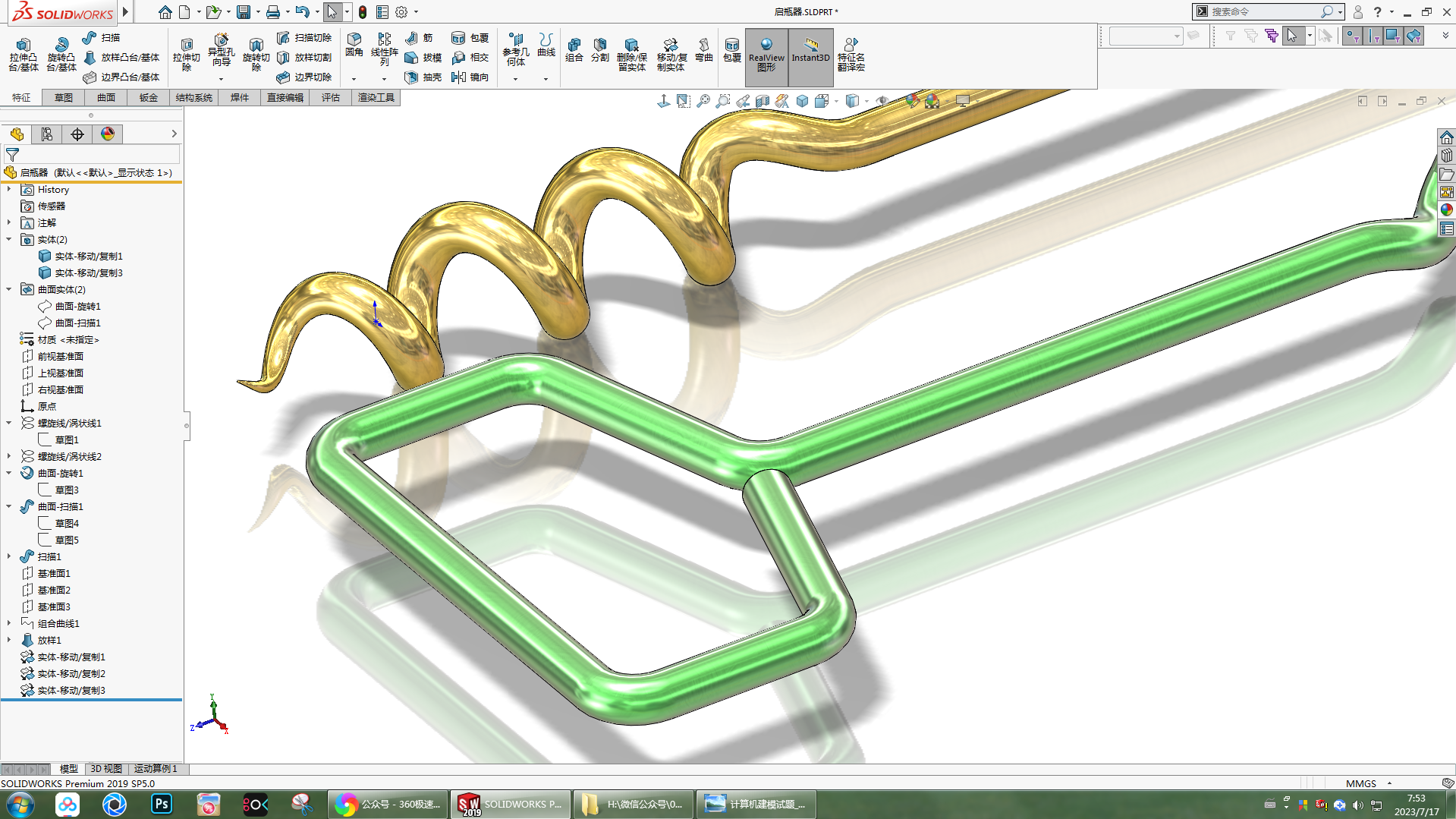Viewport: 1456px width, 819px height.
Task: Open the Appearances task pane color ball
Action: coord(1447,209)
